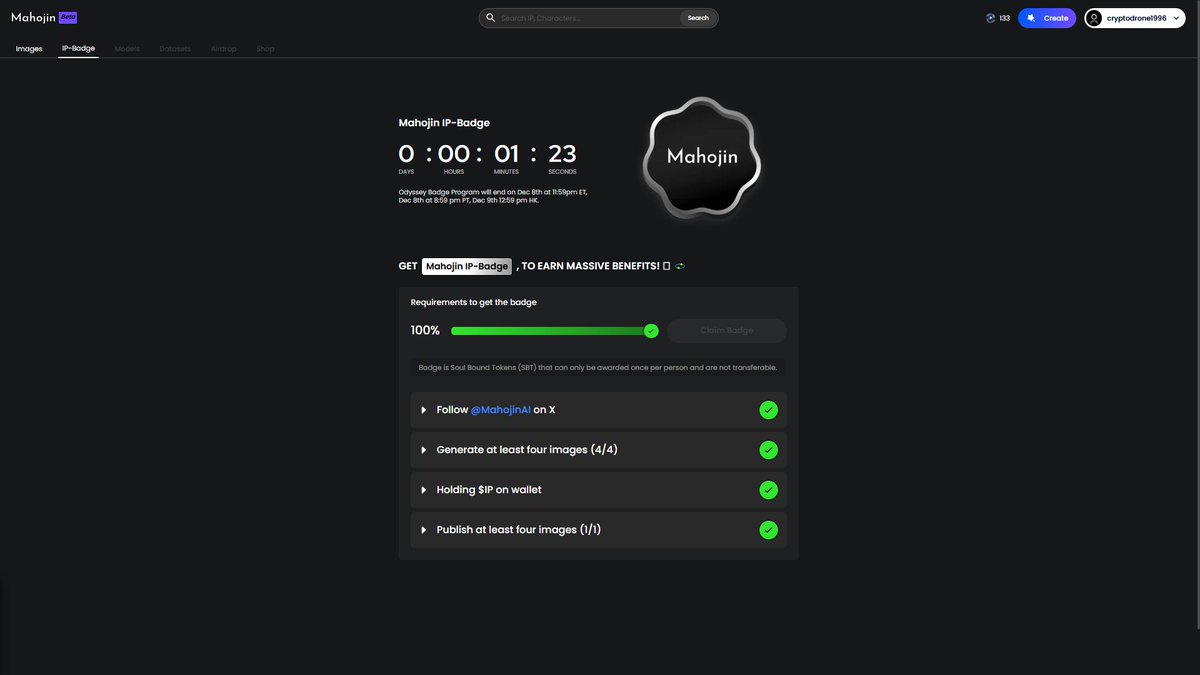Click the Odyssey Badge Program end notice
This screenshot has width=1200, height=675.
click(493, 196)
